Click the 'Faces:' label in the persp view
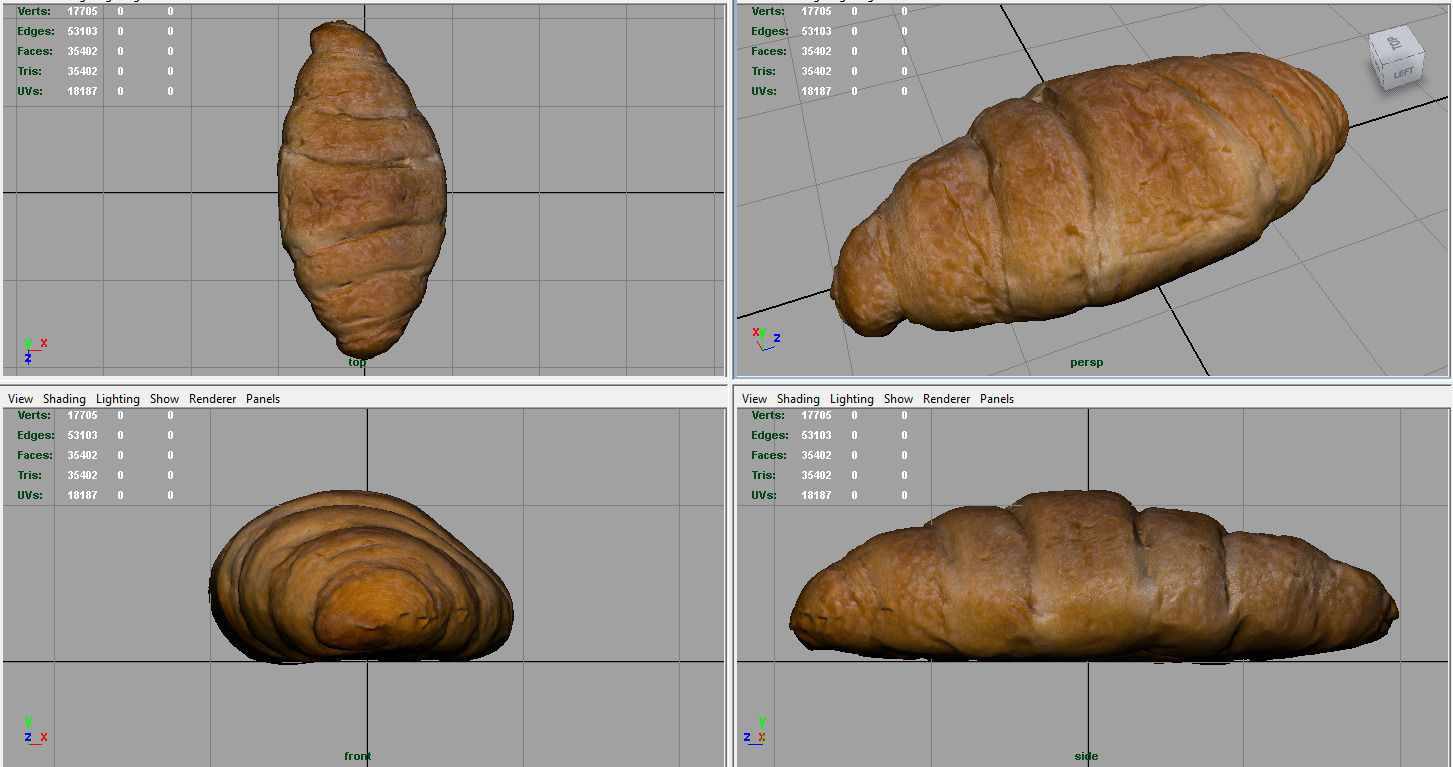The height and width of the screenshot is (767, 1453). pyautogui.click(x=769, y=51)
